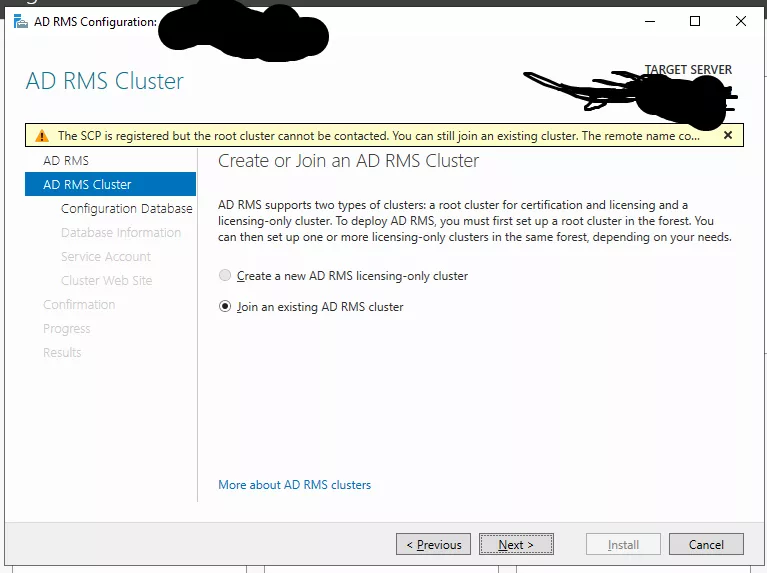The width and height of the screenshot is (767, 573).
Task: Click Service Account in the sidebar
Action: click(x=106, y=256)
